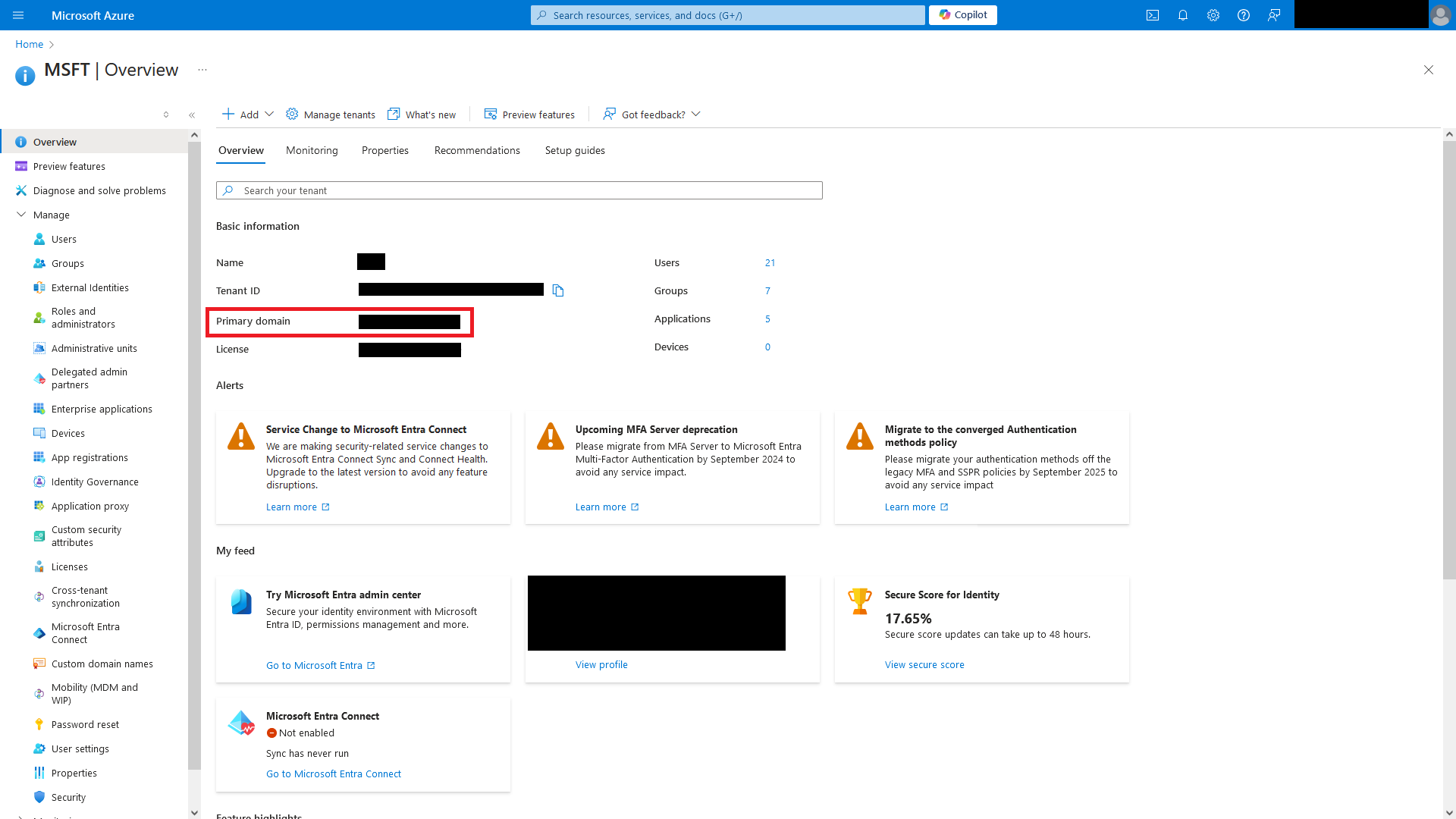Collapse the left navigation pane
The width and height of the screenshot is (1456, 819).
pos(192,115)
